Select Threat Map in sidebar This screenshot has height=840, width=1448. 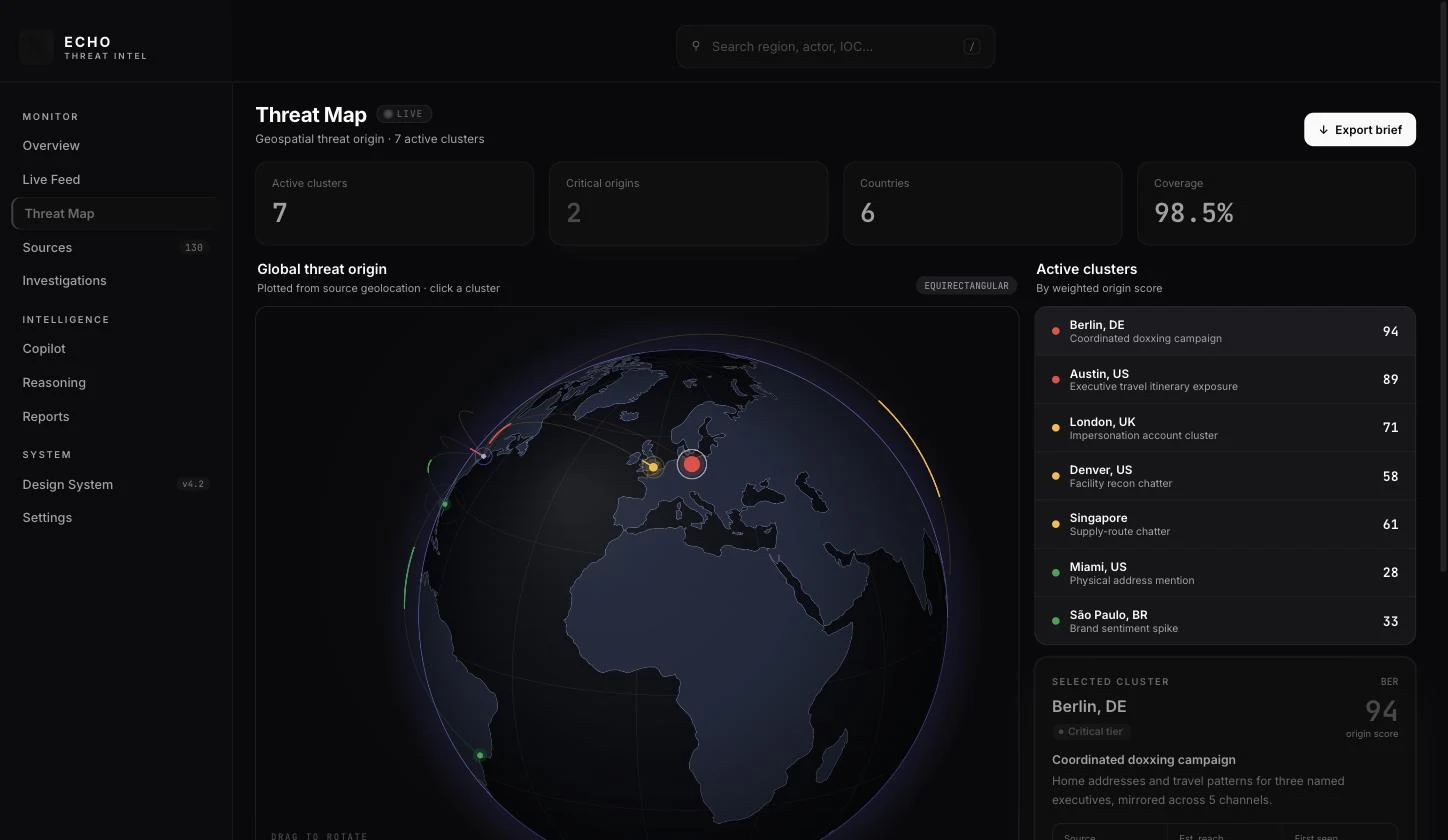[115, 213]
